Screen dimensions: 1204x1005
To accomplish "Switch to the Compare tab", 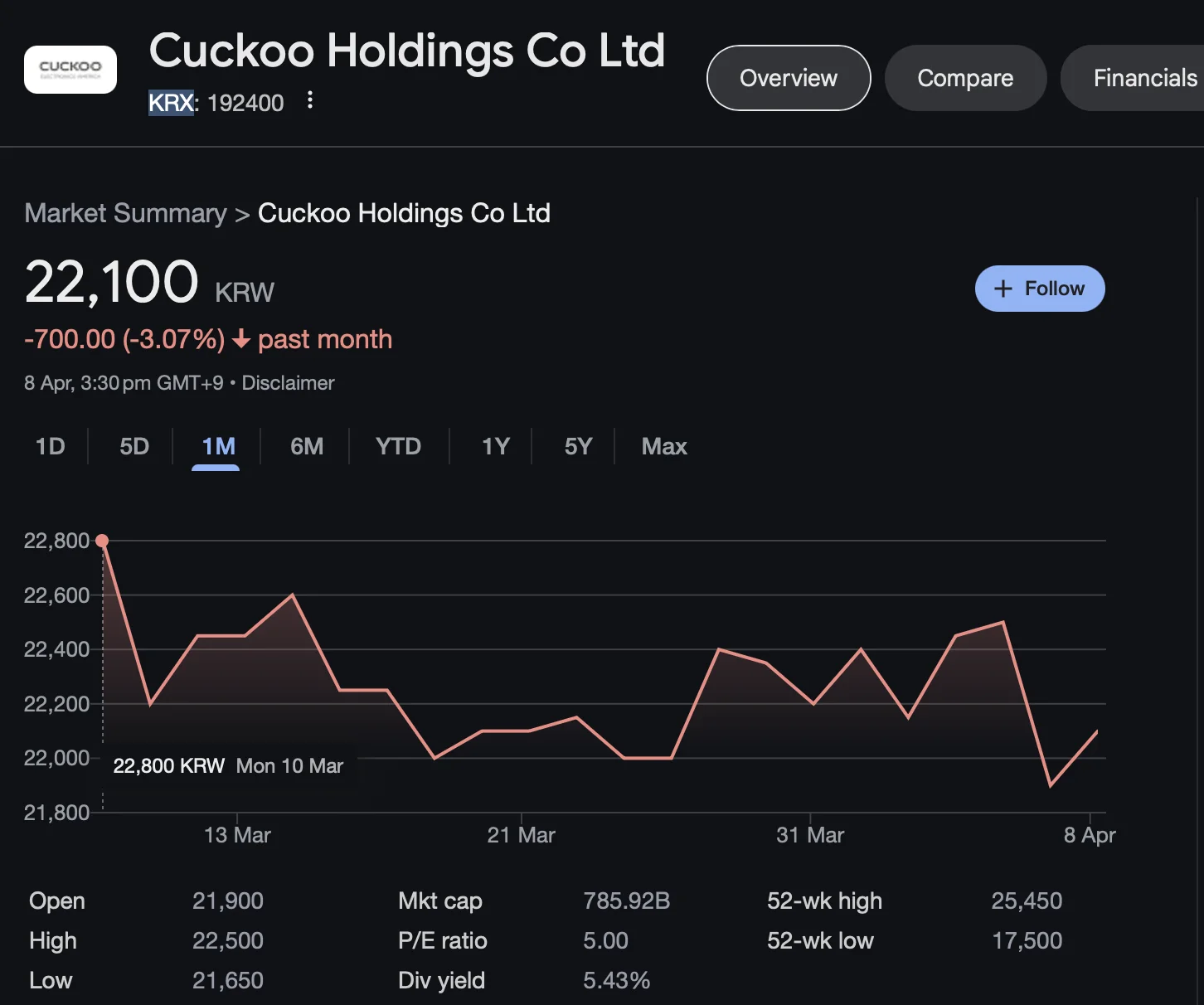I will 965,78.
